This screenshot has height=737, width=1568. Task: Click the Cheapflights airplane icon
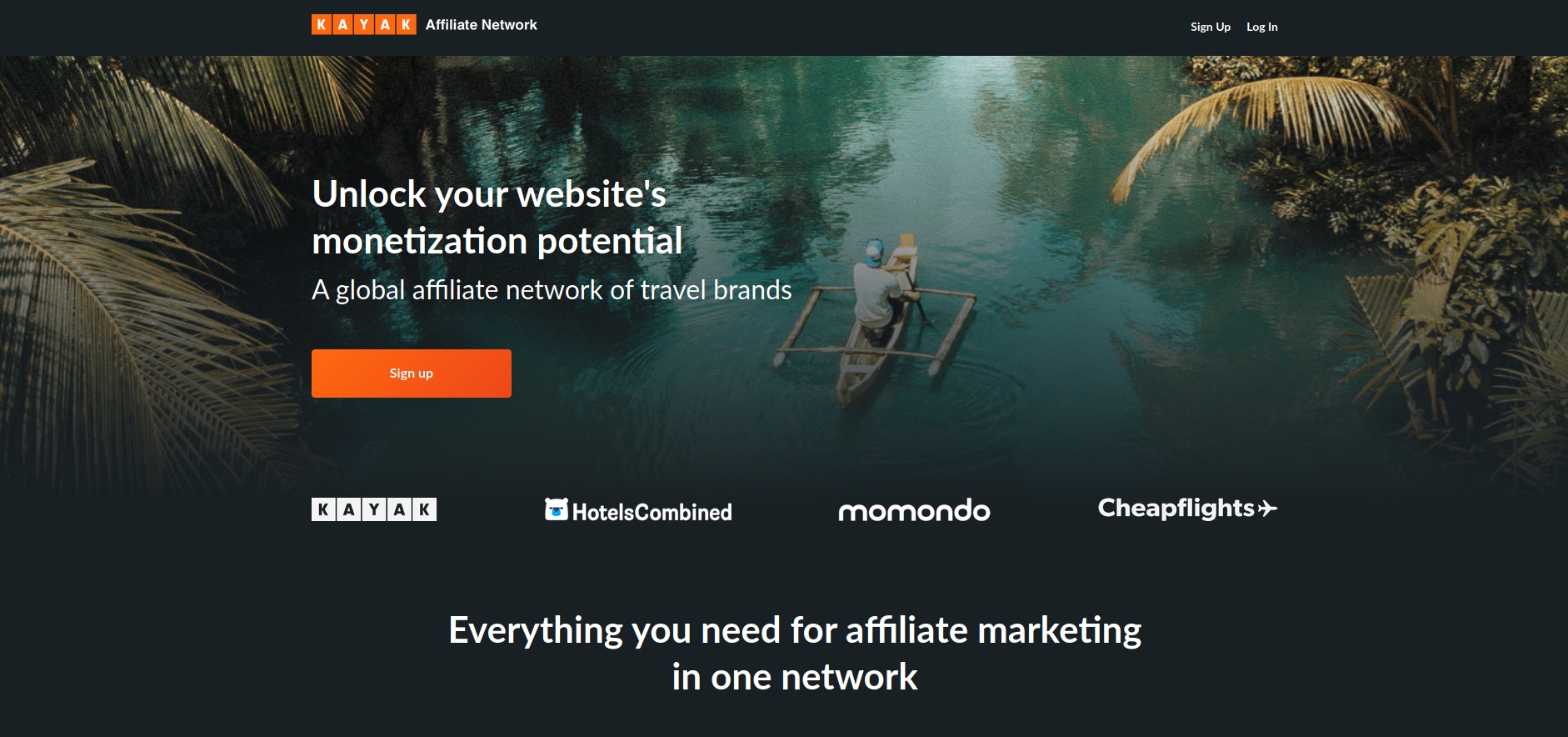1267,509
